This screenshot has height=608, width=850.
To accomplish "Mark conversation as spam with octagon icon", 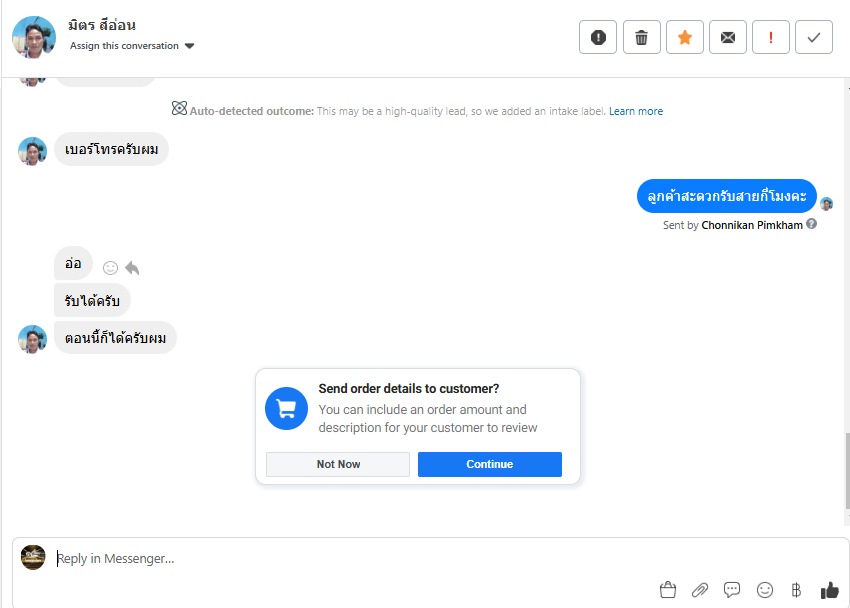I will (x=598, y=38).
